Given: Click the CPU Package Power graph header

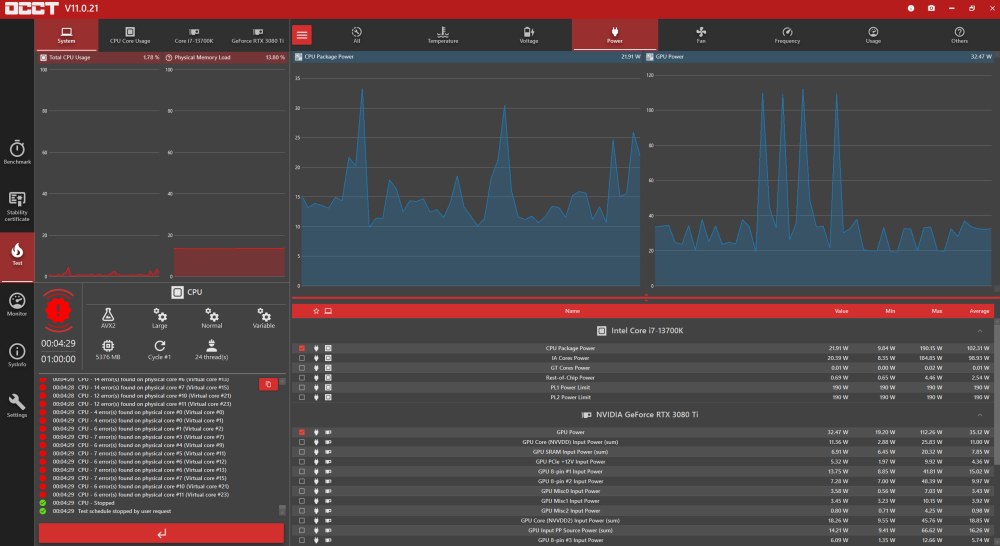Looking at the screenshot, I should [468, 57].
